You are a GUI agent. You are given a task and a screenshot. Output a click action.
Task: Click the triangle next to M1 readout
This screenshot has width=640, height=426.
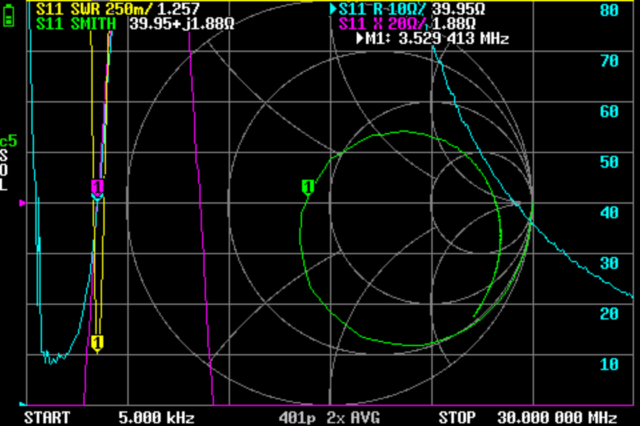coord(360,39)
